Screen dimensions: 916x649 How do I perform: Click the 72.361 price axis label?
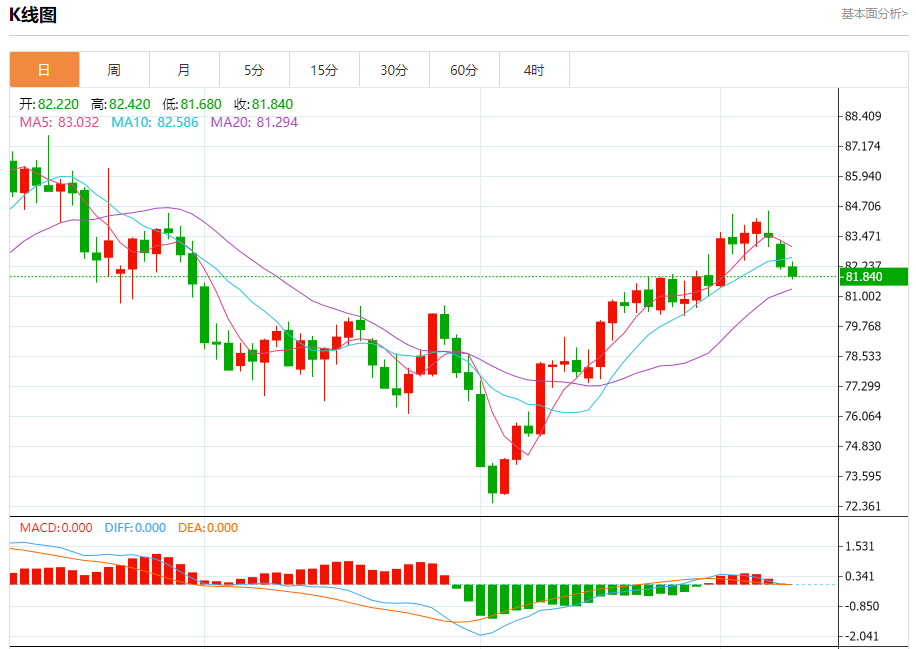point(863,506)
